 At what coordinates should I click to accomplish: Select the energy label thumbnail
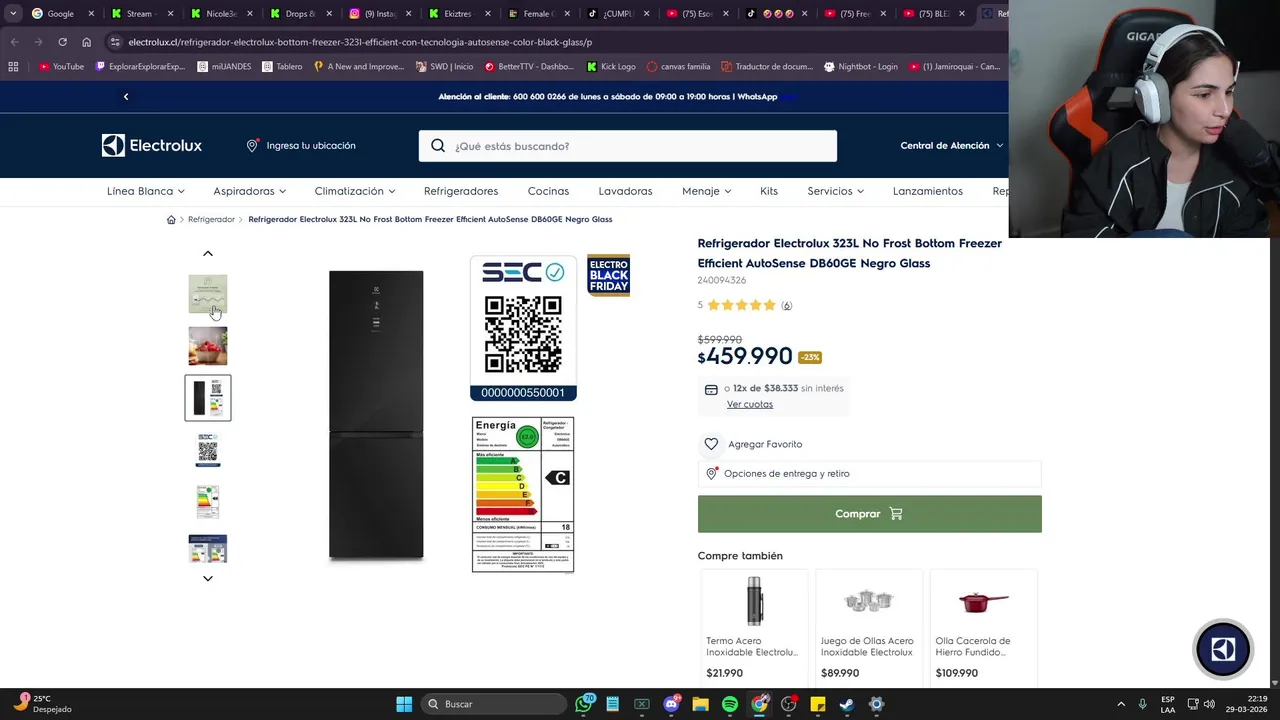(x=208, y=502)
